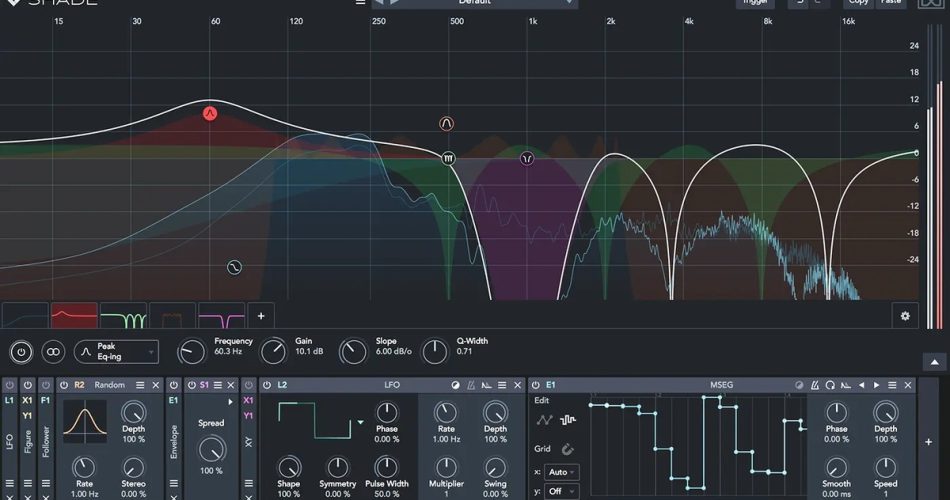Screen dimensions: 950x500
Task: Select the MSEG step draw edit mode
Action: tap(568, 420)
